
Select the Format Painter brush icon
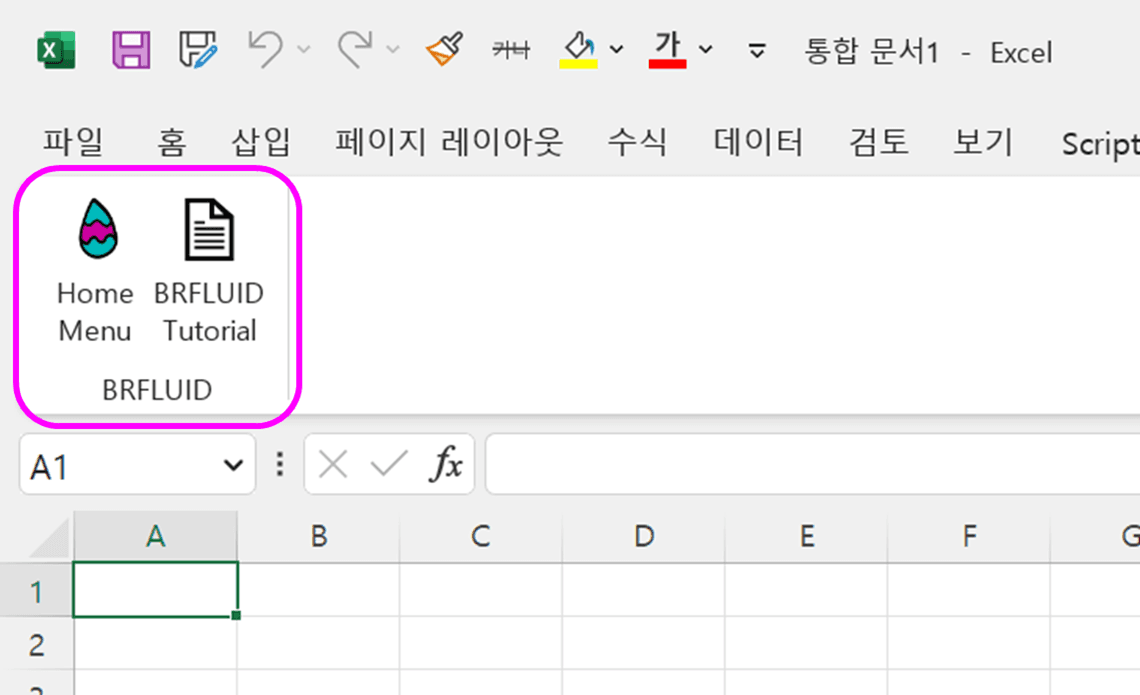[444, 50]
